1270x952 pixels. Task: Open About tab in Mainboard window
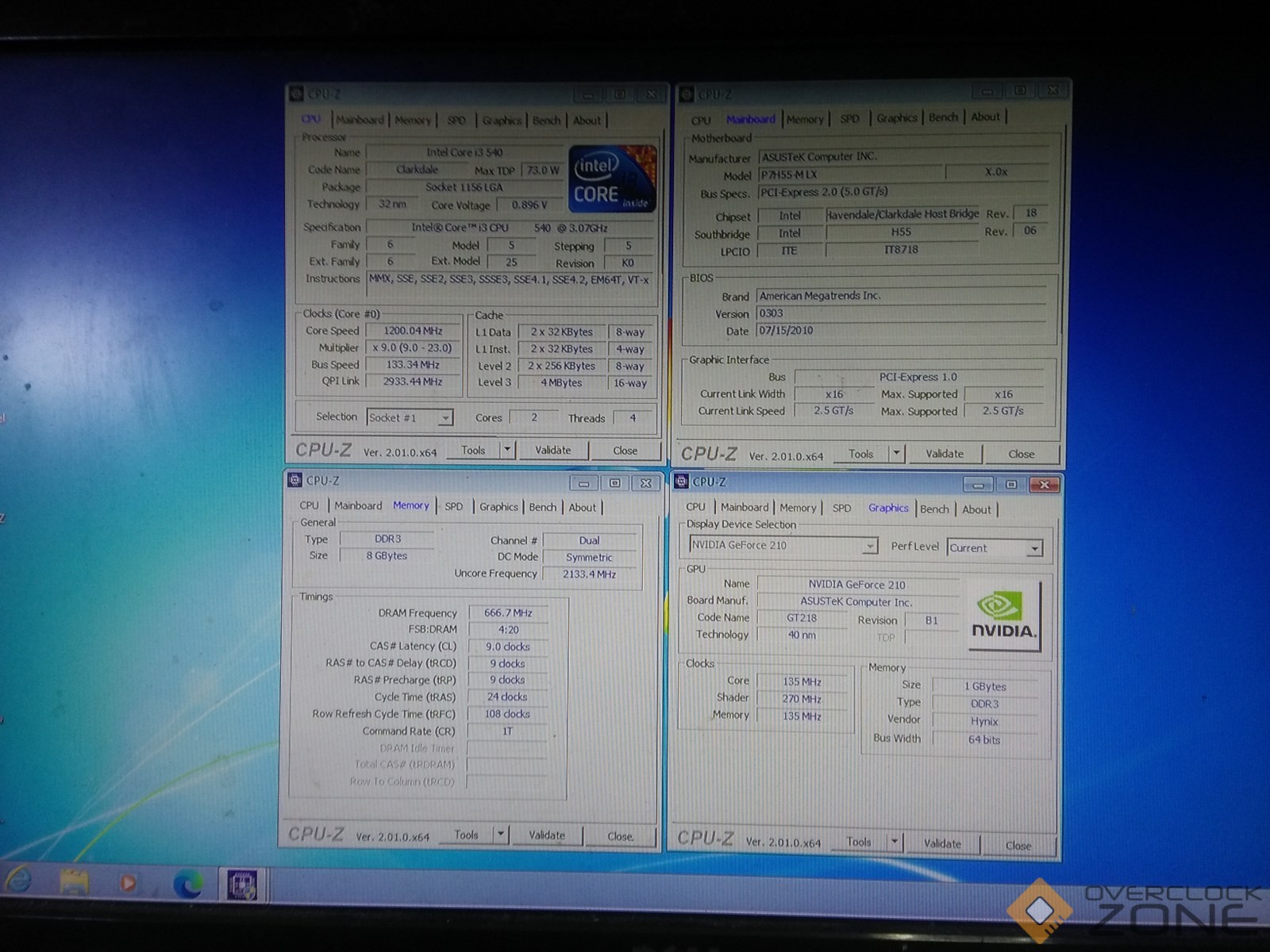[985, 117]
